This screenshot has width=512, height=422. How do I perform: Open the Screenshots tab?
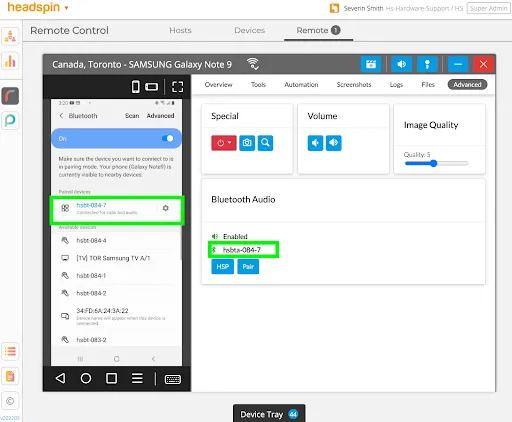[354, 85]
